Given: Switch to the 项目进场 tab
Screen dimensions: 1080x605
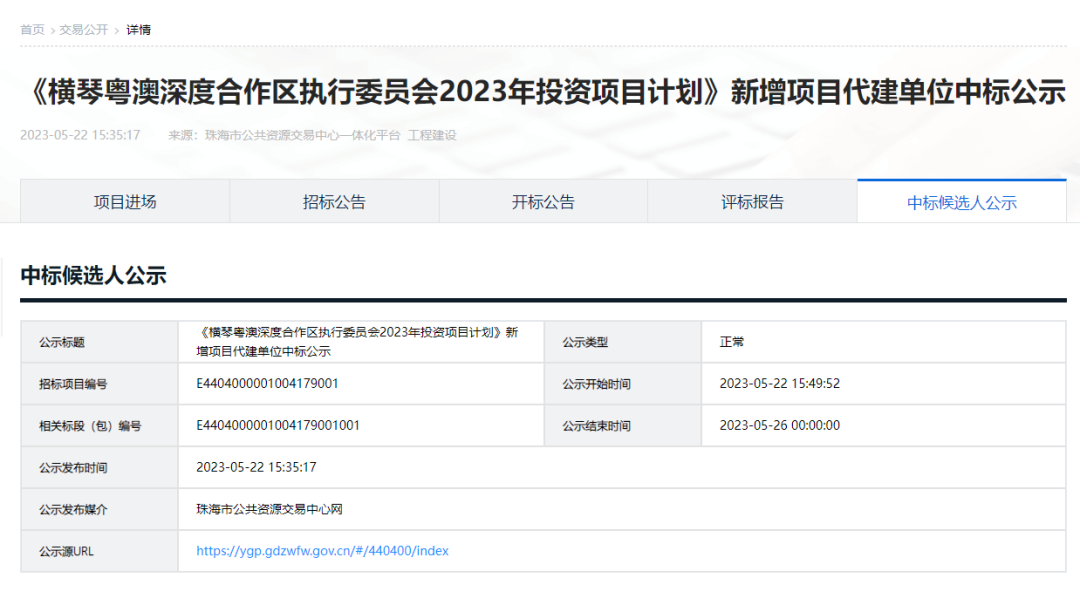Looking at the screenshot, I should point(125,202).
